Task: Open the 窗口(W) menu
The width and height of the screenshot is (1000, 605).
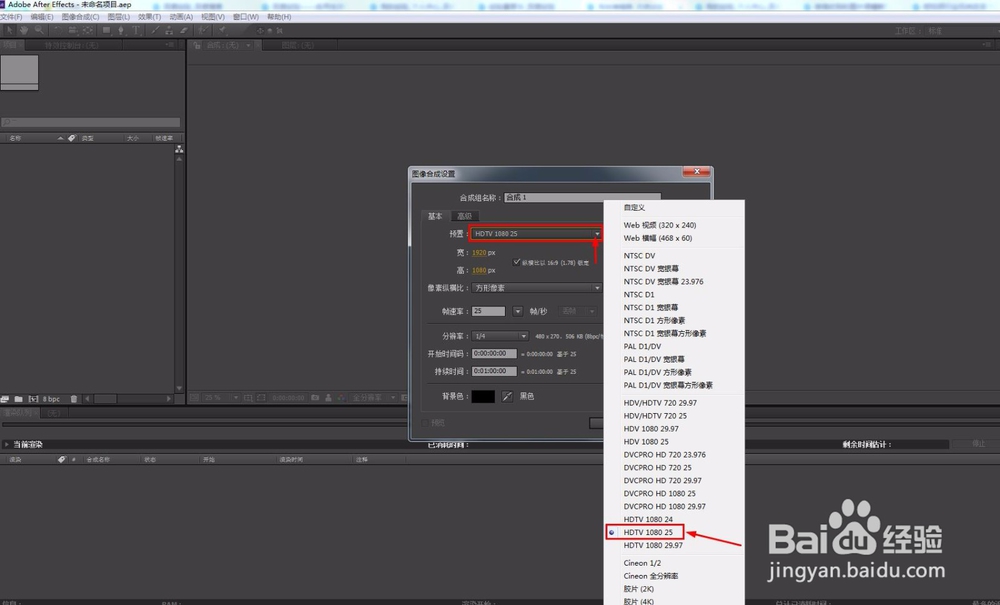Action: pyautogui.click(x=246, y=17)
